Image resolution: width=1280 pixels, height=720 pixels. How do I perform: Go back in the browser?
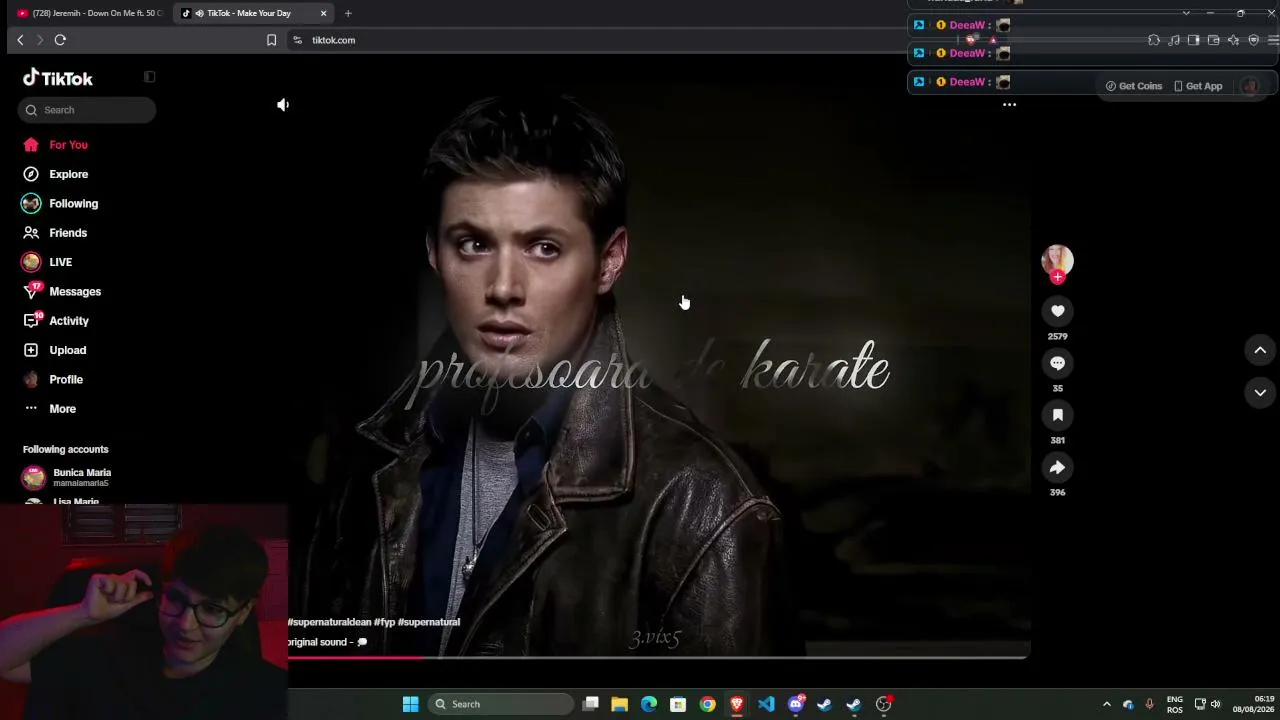point(20,40)
